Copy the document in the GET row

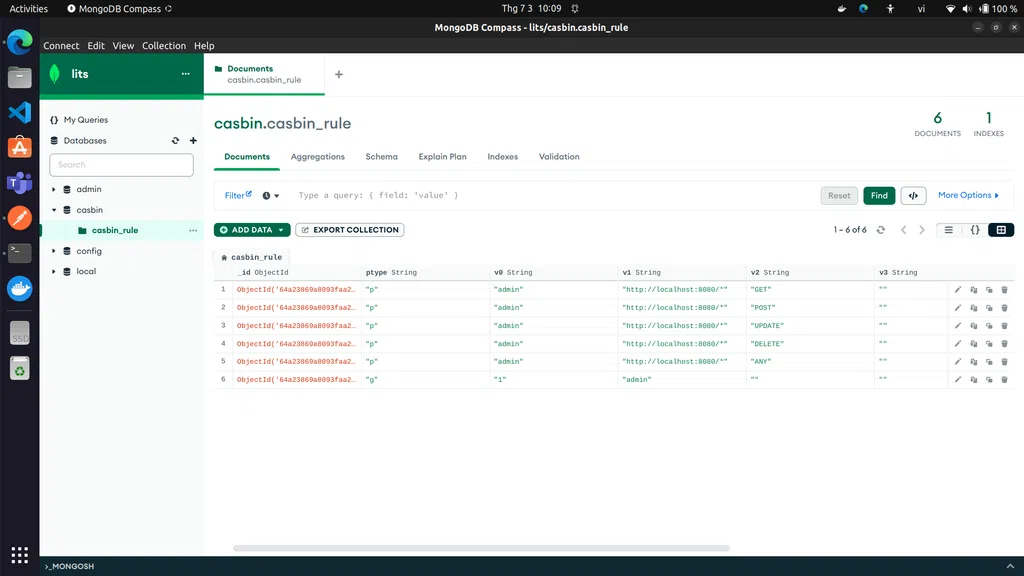974,289
